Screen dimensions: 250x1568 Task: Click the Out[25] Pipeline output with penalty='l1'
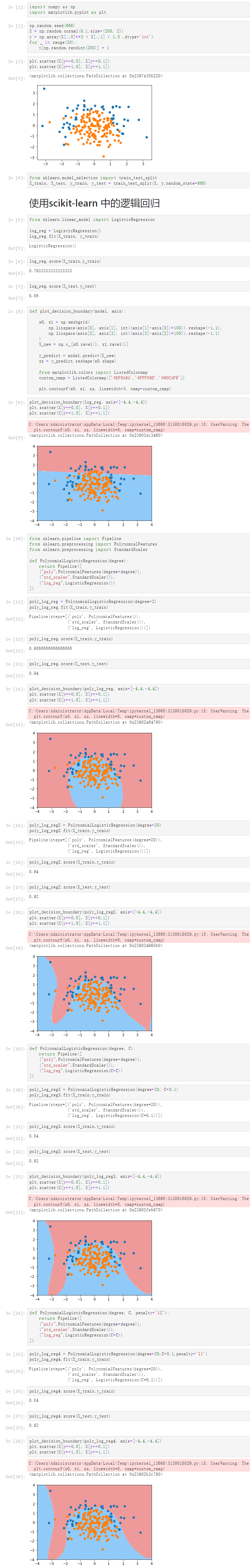[x=96, y=1374]
